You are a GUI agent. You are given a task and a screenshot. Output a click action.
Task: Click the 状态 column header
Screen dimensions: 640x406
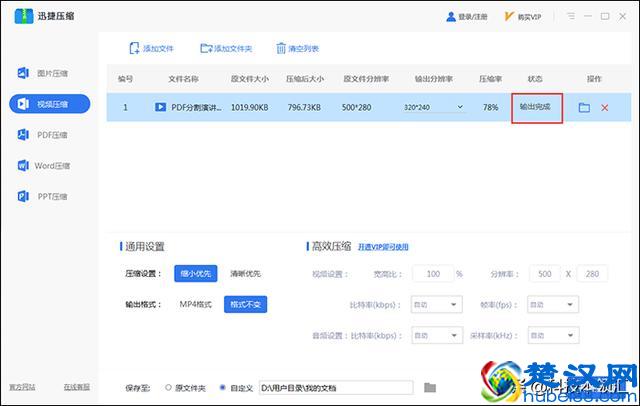coord(535,79)
